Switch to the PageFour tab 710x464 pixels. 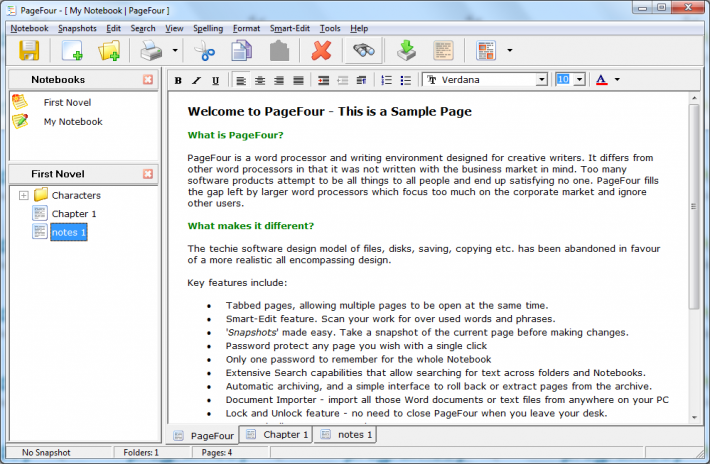coord(203,435)
